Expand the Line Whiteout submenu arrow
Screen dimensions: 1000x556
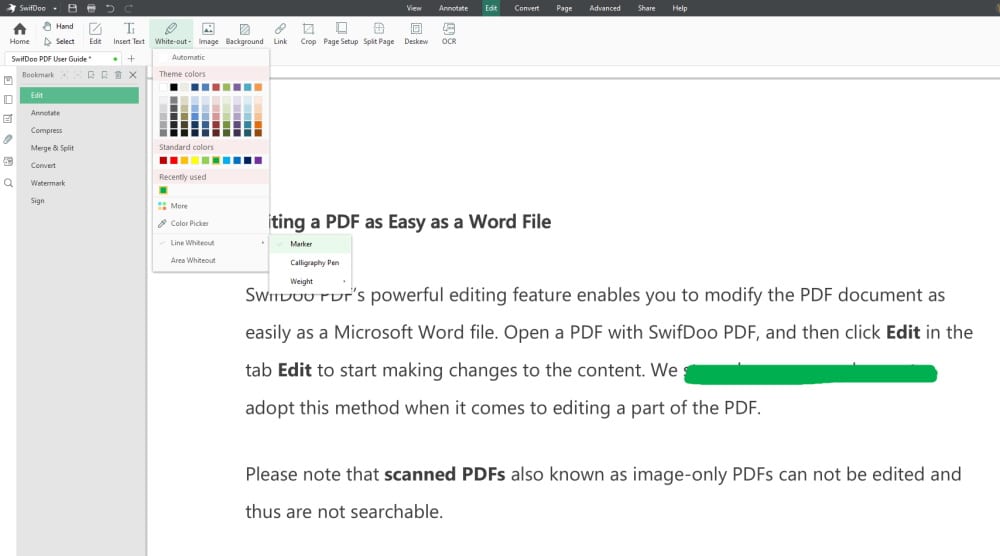(x=262, y=243)
